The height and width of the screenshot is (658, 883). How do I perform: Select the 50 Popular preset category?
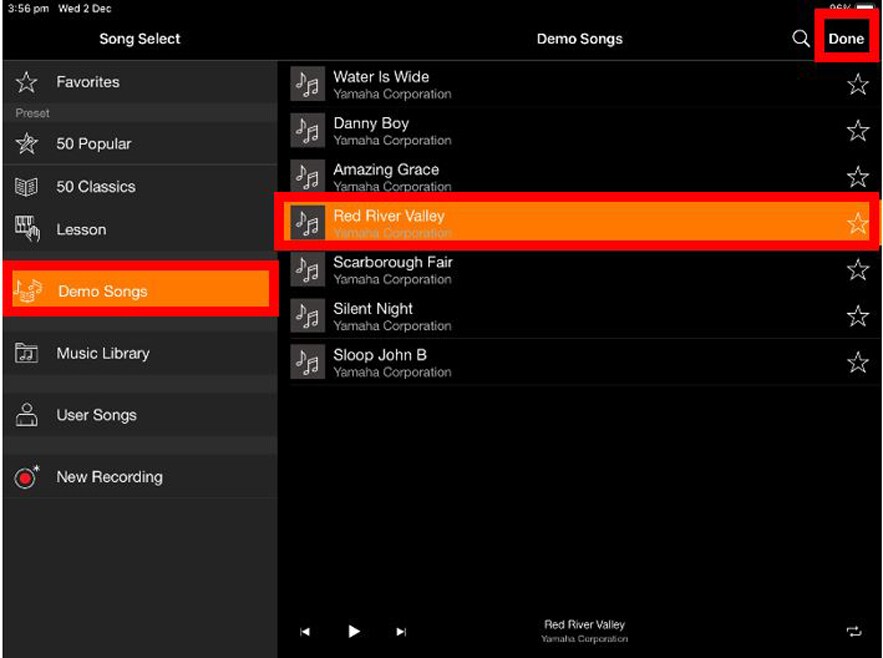point(93,144)
